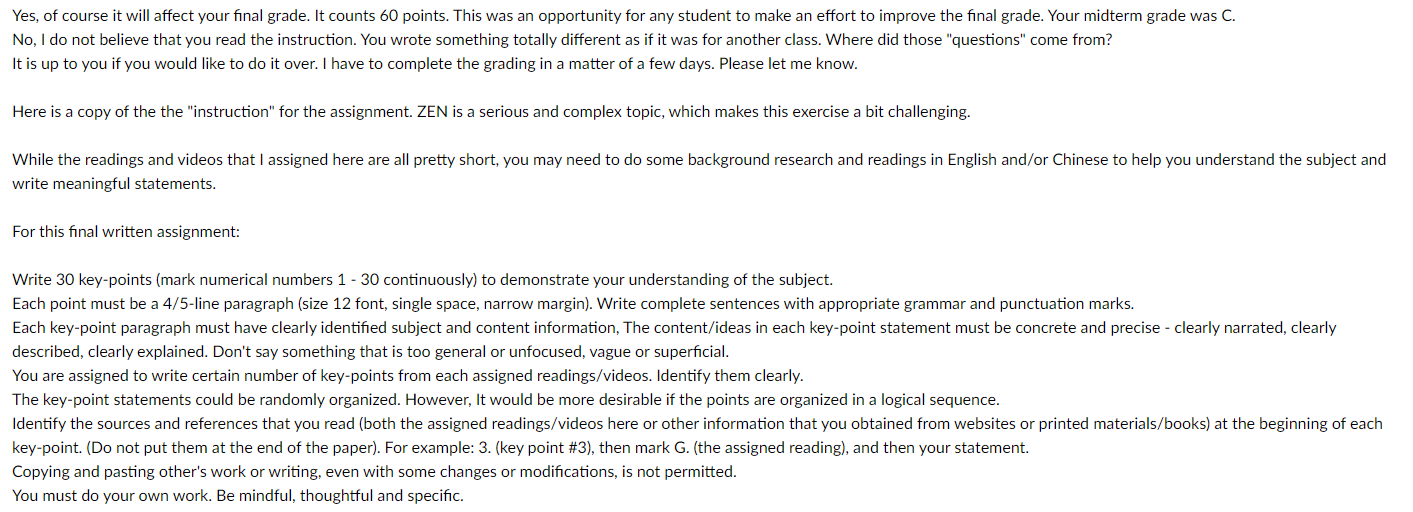
Task: Click the line starting 'Write 30 key-points'
Action: point(422,279)
